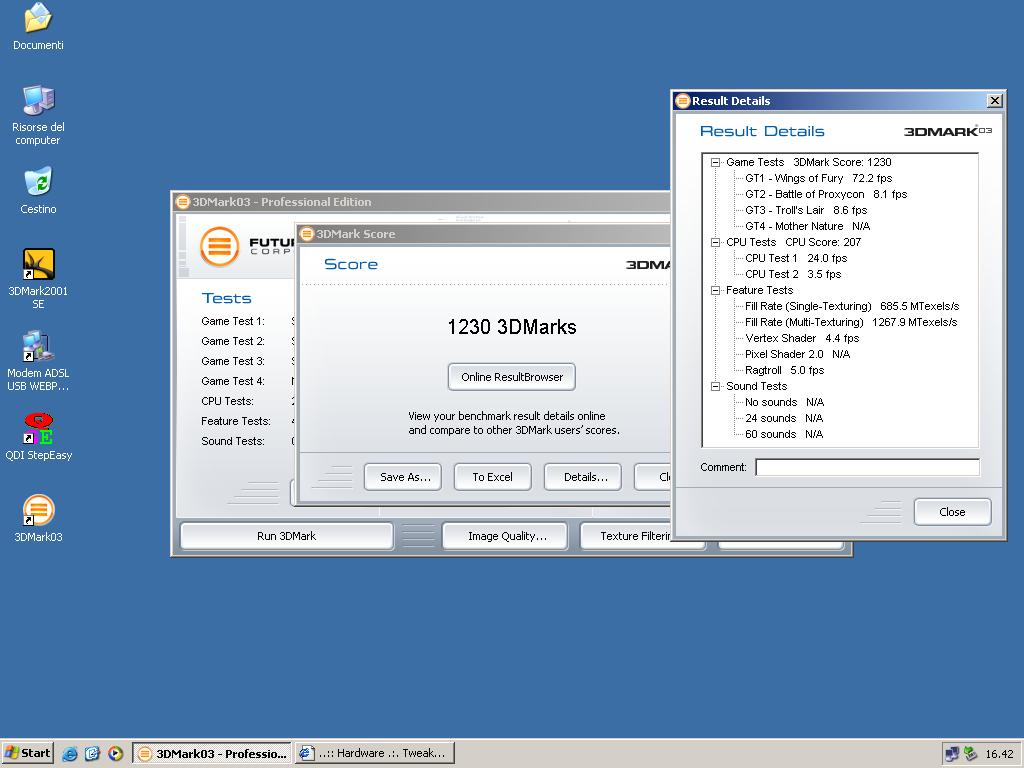Open the Texture Filtering button

pos(626,536)
